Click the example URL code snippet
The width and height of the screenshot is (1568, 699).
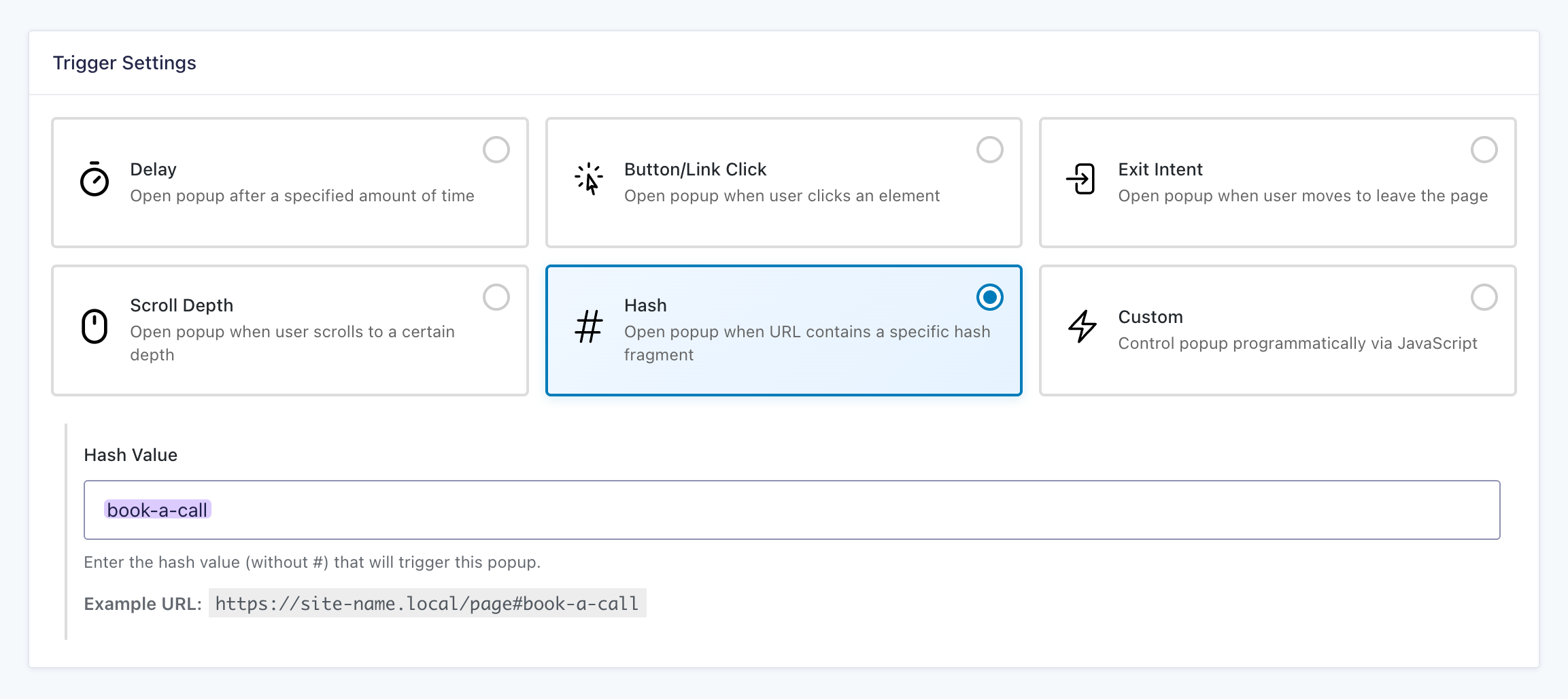tap(427, 603)
